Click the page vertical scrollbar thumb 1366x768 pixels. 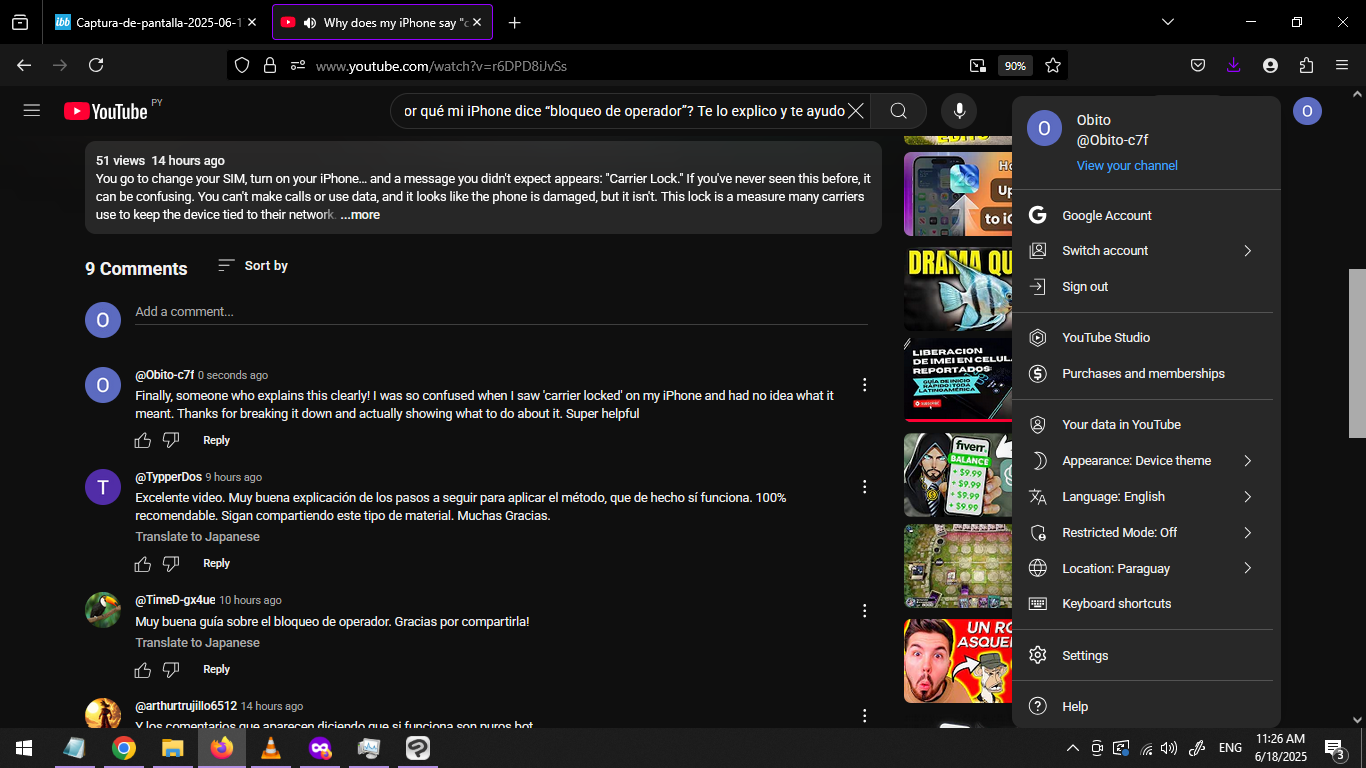click(x=1357, y=353)
